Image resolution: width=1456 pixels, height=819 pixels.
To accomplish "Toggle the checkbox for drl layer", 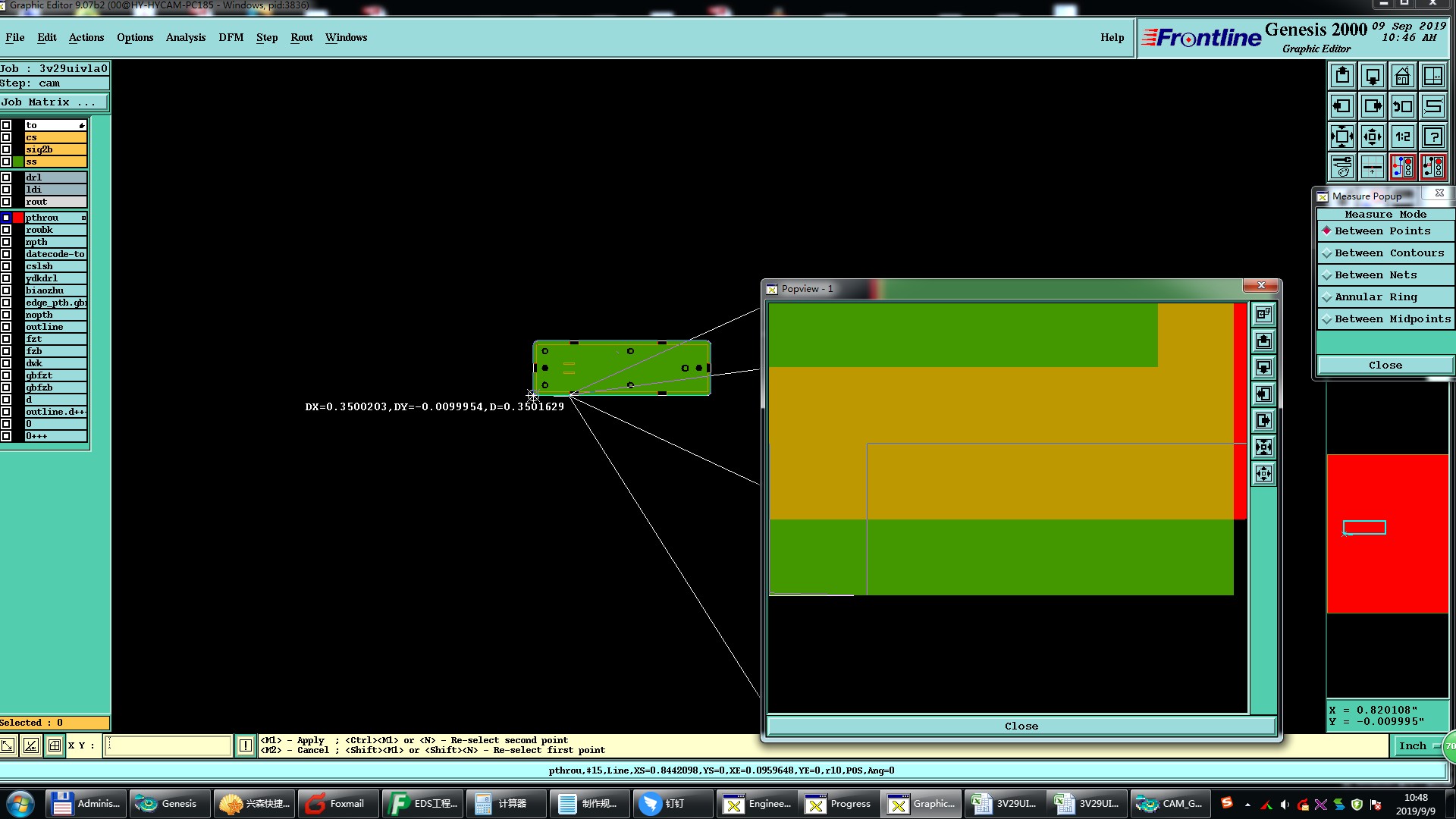I will pyautogui.click(x=6, y=177).
